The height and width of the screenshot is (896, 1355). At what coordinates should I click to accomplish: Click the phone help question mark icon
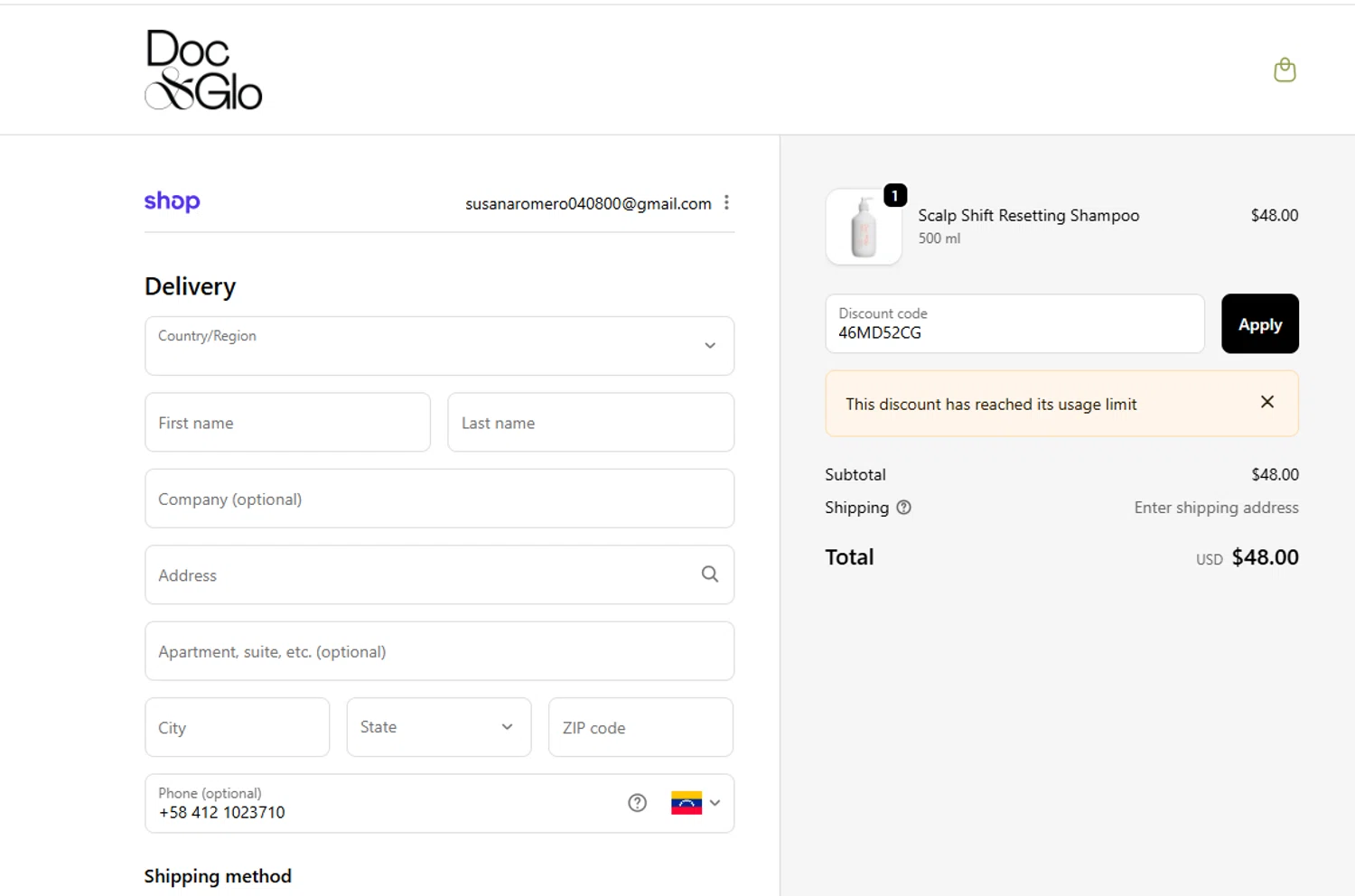click(x=637, y=803)
